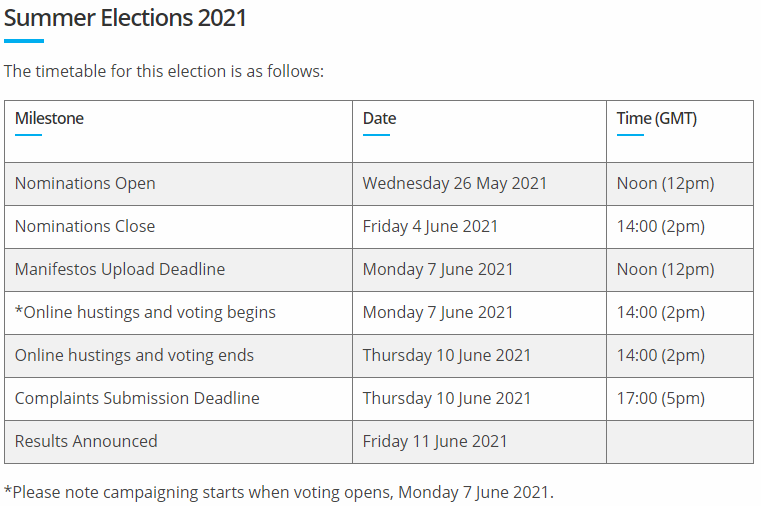761x506 pixels.
Task: Click the Date column header
Action: [x=379, y=118]
